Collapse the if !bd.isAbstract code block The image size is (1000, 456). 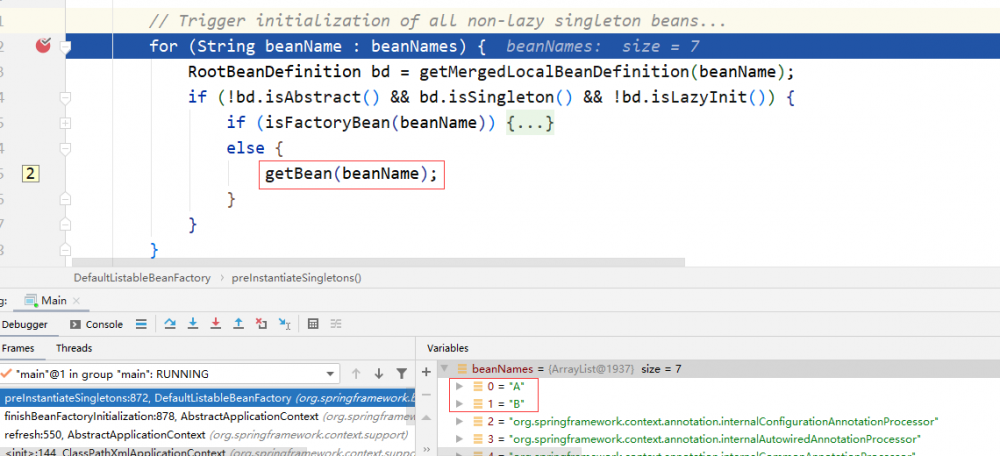66,98
